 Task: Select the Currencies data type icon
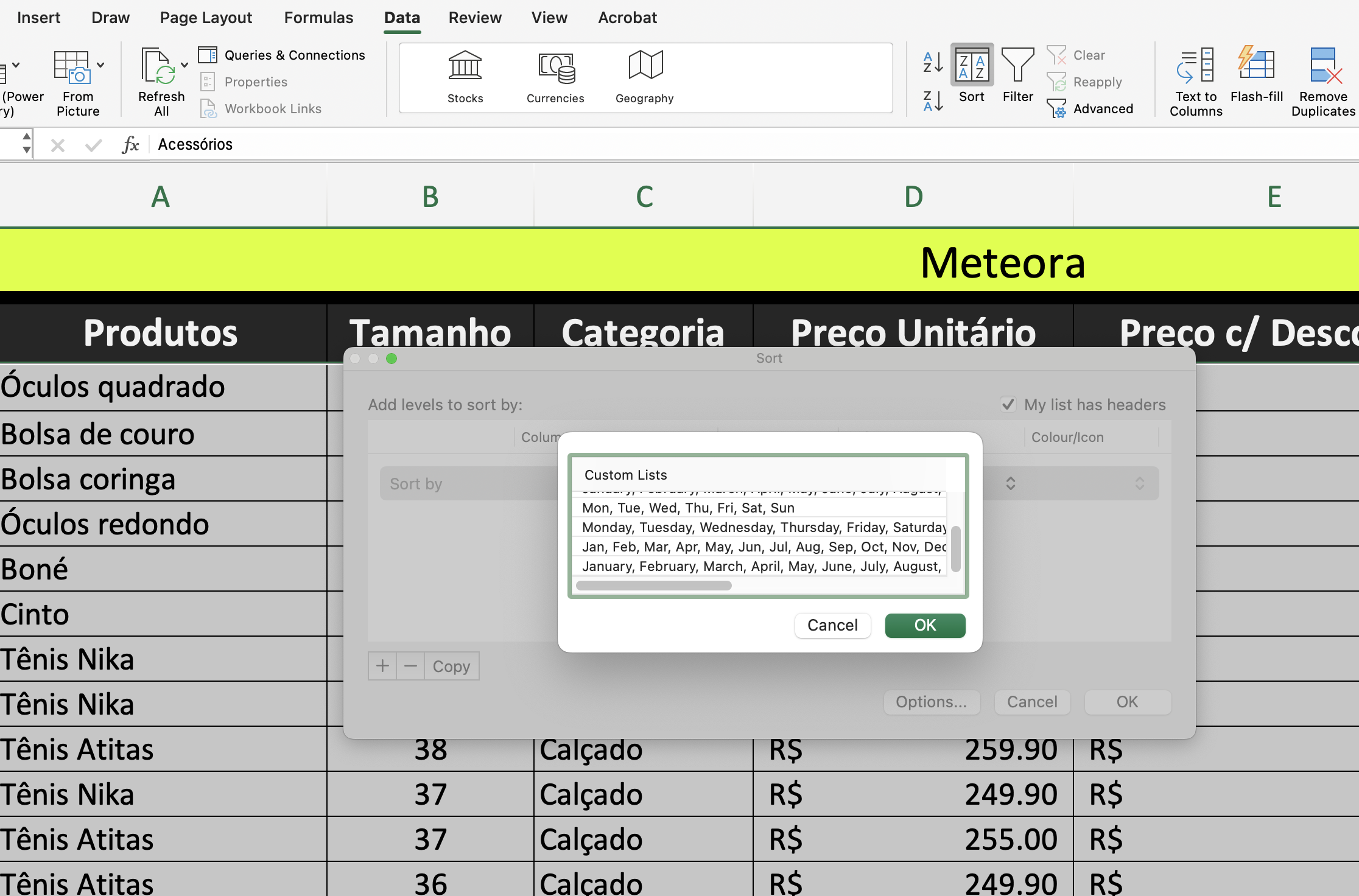(556, 68)
